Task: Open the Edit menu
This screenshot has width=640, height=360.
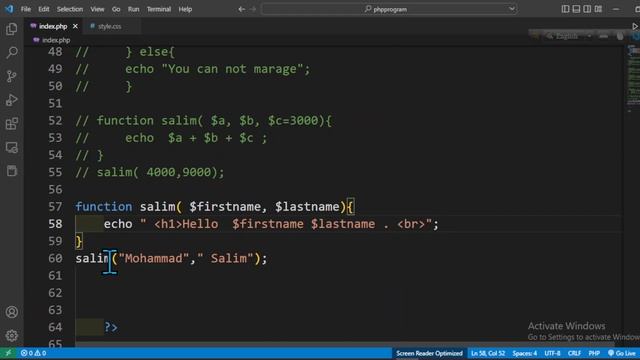Action: click(x=44, y=9)
